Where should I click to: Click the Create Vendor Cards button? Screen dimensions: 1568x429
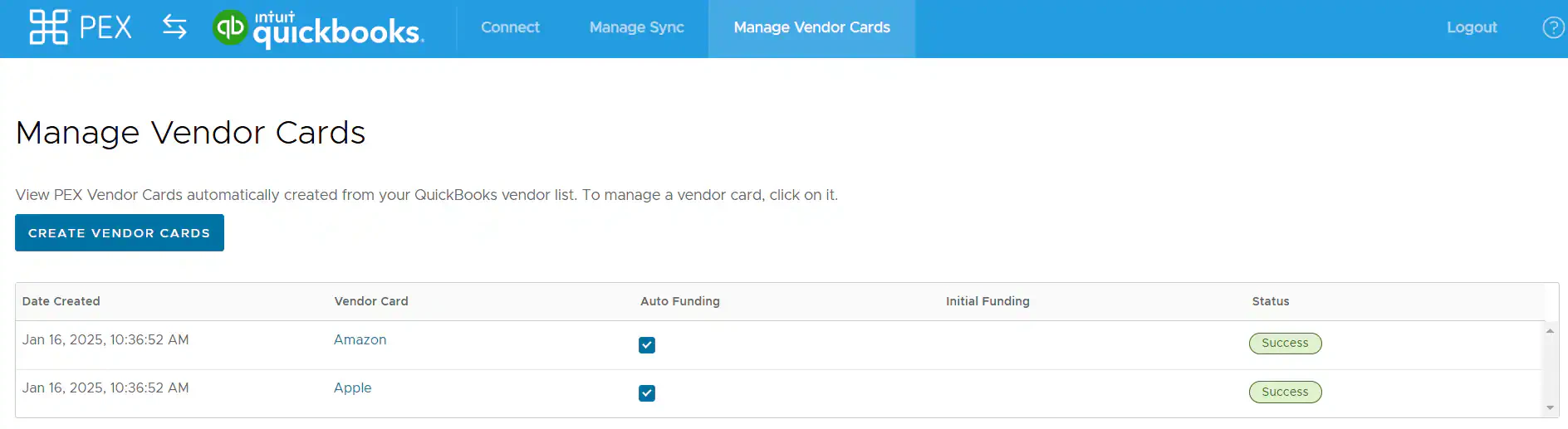[120, 232]
